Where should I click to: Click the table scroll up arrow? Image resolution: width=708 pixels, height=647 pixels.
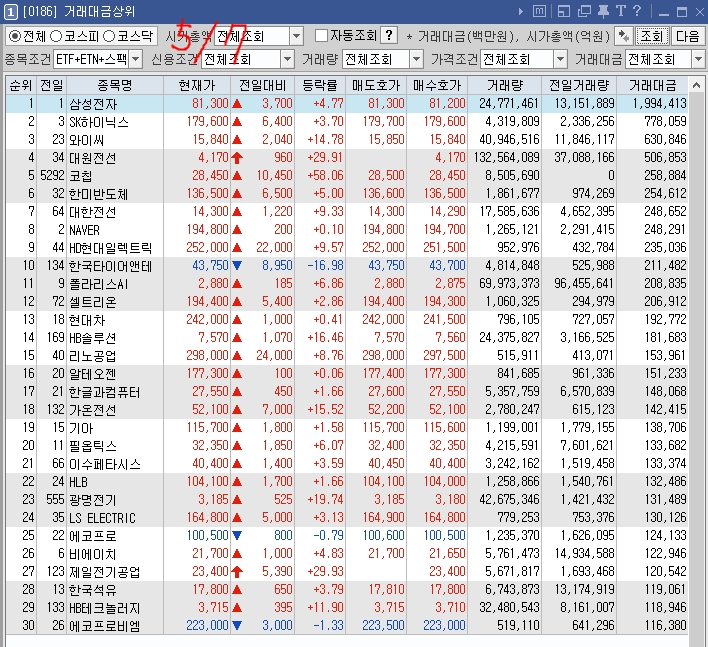click(x=697, y=85)
